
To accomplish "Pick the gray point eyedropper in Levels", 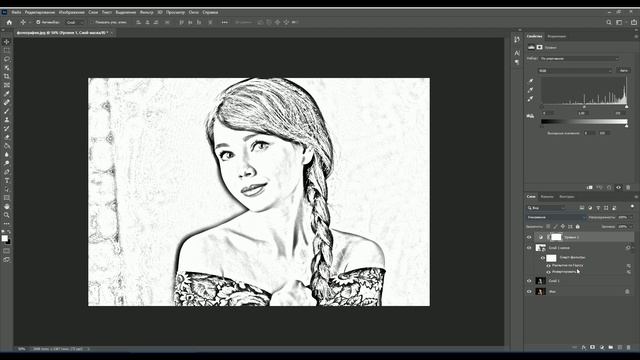I will coord(531,90).
